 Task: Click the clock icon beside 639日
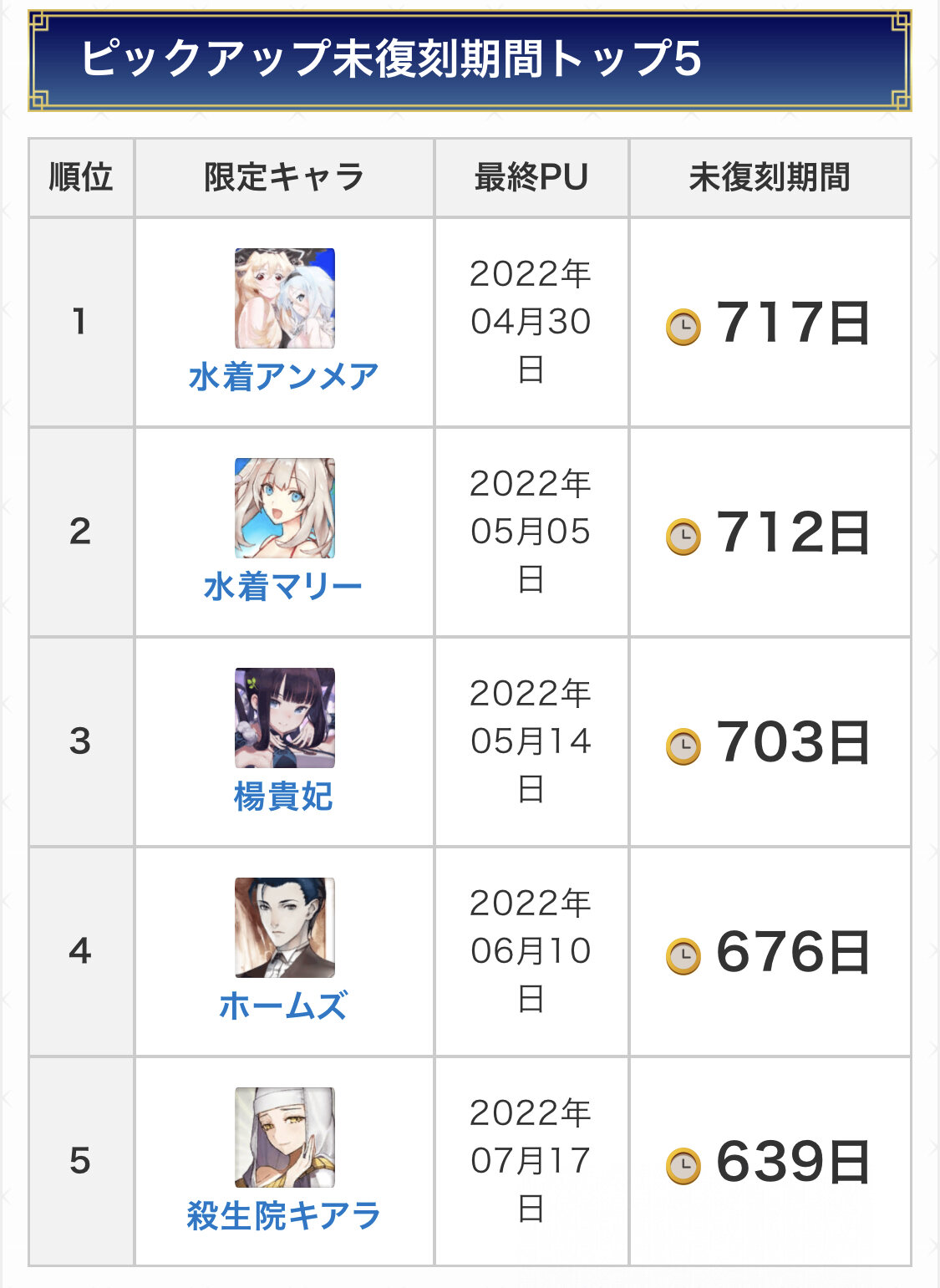coord(683,1166)
